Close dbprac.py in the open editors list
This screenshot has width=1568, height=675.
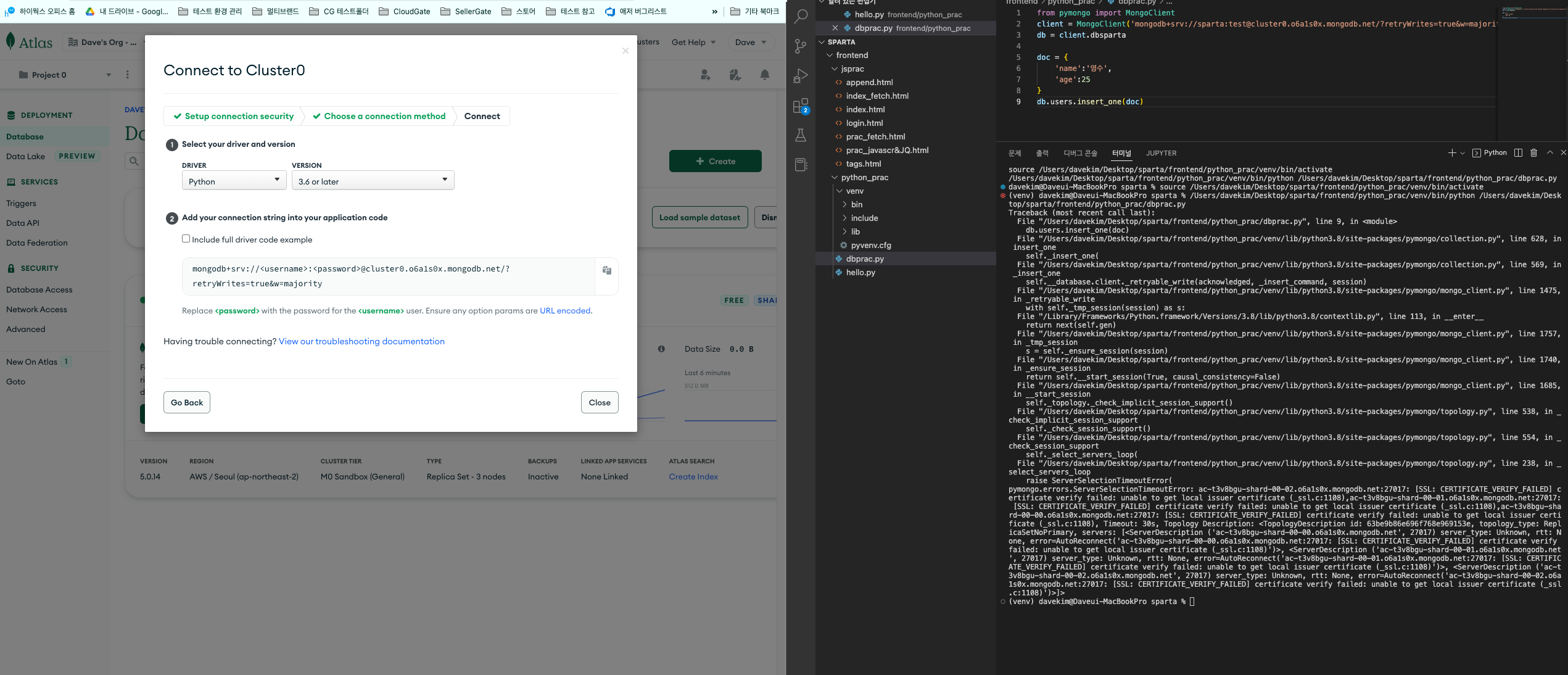click(835, 28)
